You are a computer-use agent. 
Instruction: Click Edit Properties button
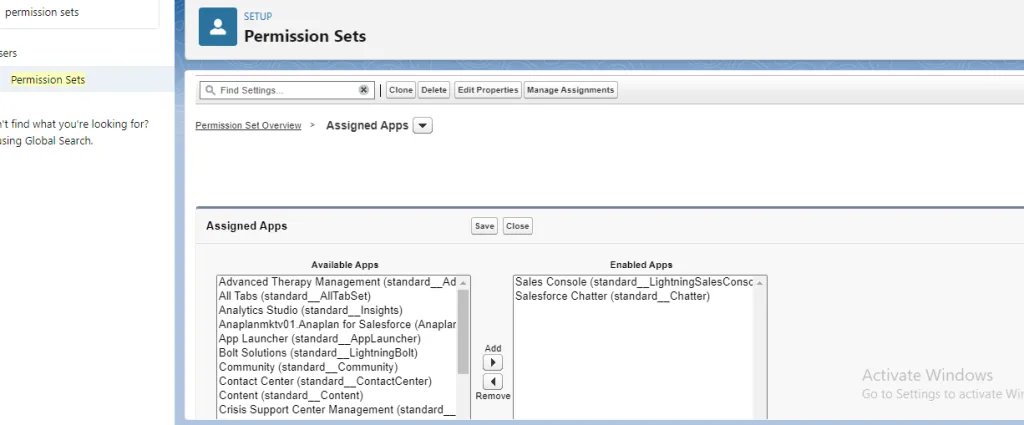click(488, 90)
